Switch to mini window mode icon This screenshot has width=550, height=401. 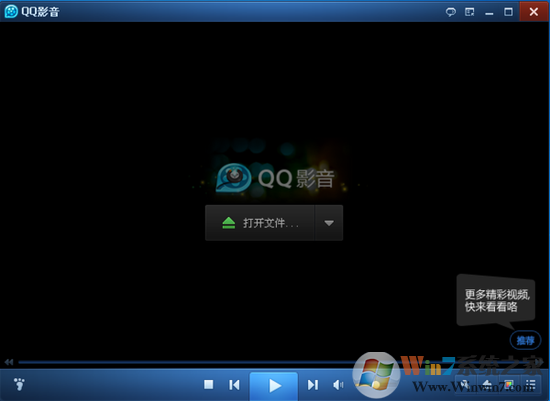[x=470, y=12]
